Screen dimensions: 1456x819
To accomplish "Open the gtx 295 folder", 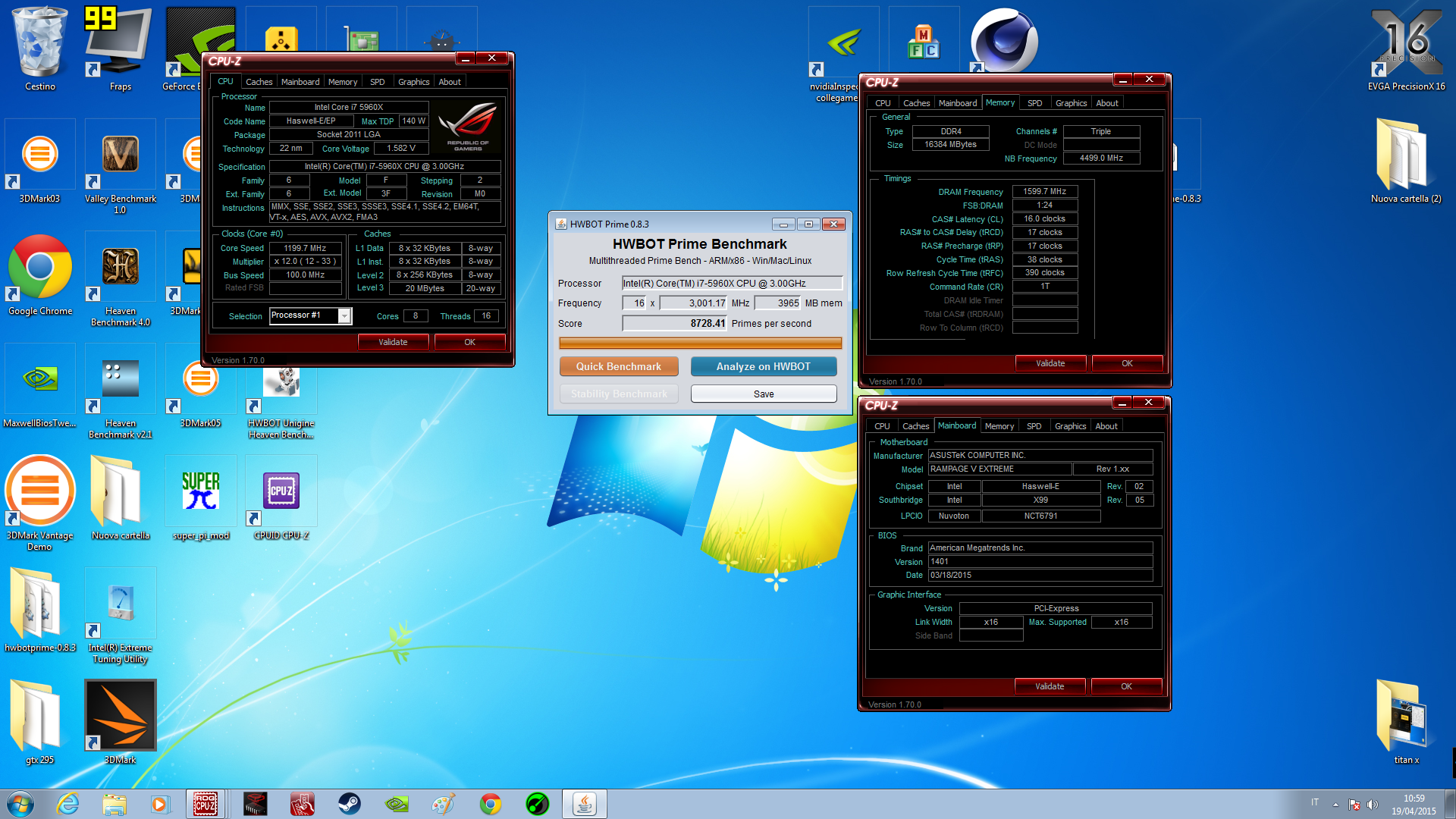I will coord(39,723).
